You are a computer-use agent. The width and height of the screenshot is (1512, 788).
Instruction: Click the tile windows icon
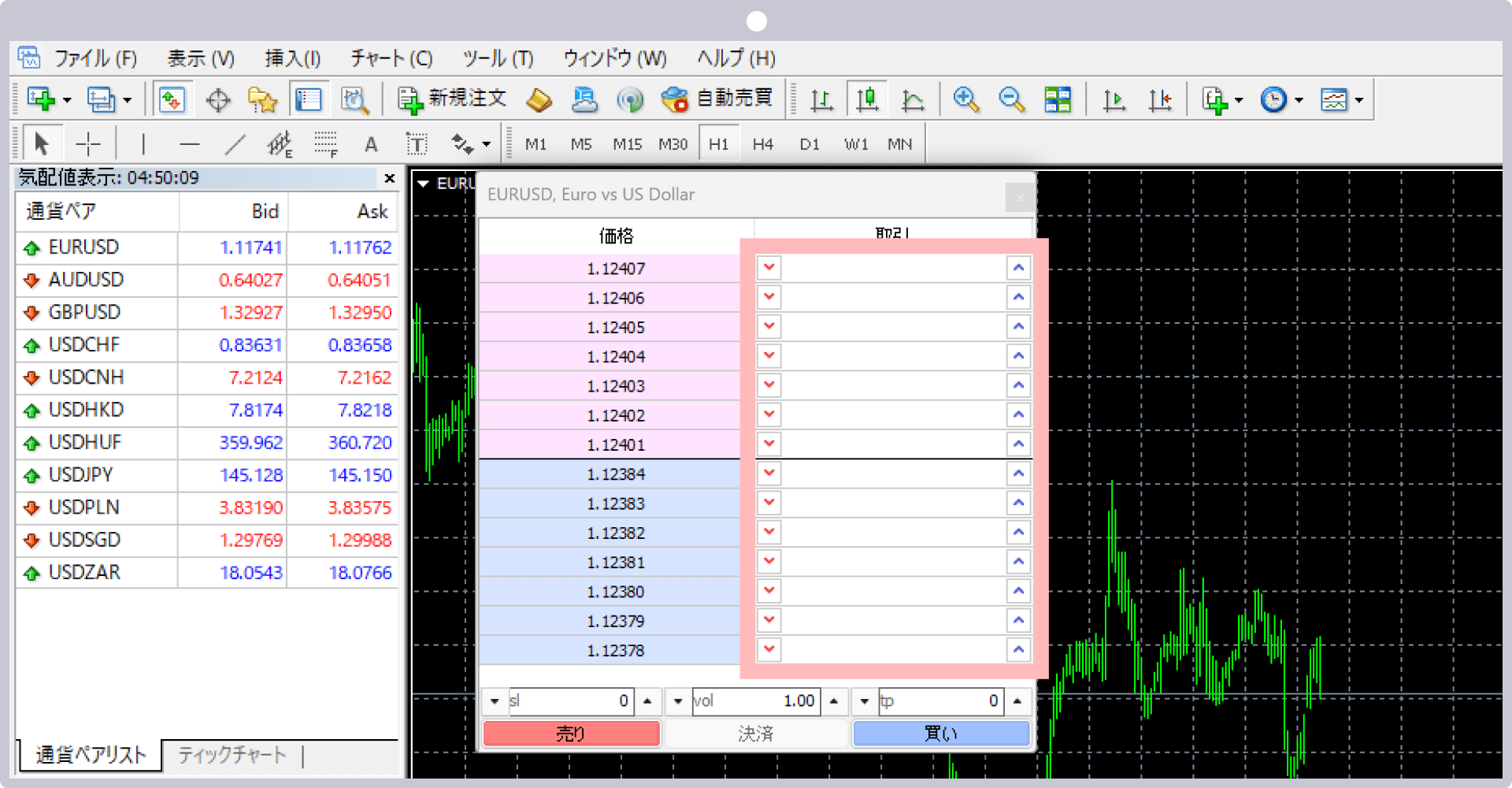click(1057, 100)
